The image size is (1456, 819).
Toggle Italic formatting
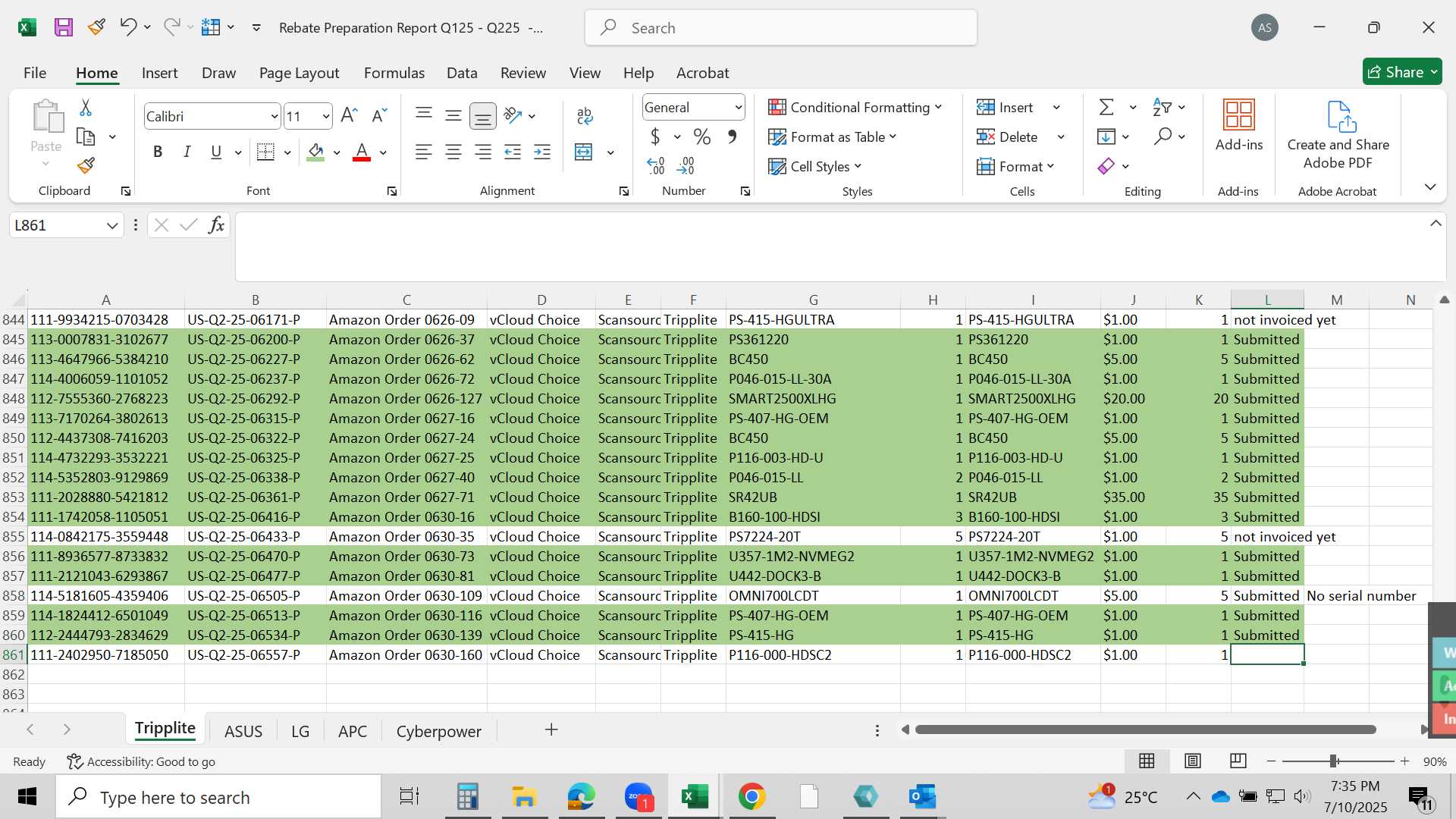click(x=187, y=152)
